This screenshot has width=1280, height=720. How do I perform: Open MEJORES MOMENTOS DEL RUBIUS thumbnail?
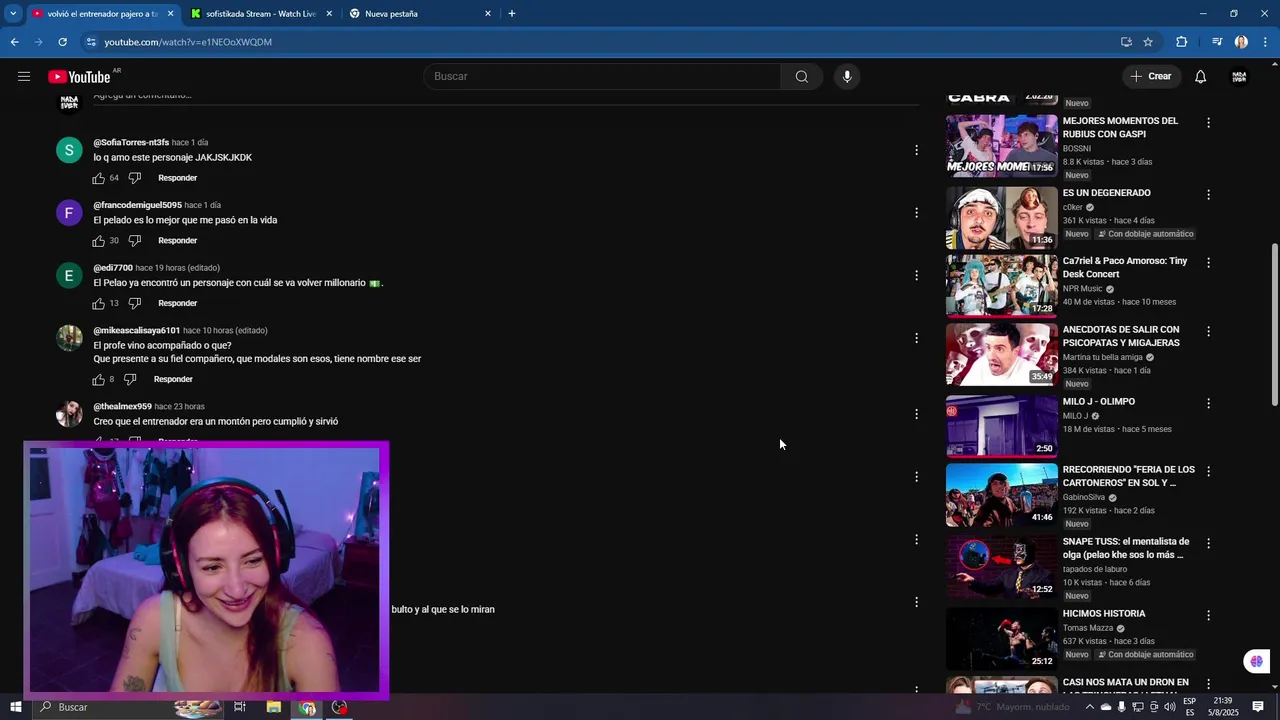(x=1002, y=146)
